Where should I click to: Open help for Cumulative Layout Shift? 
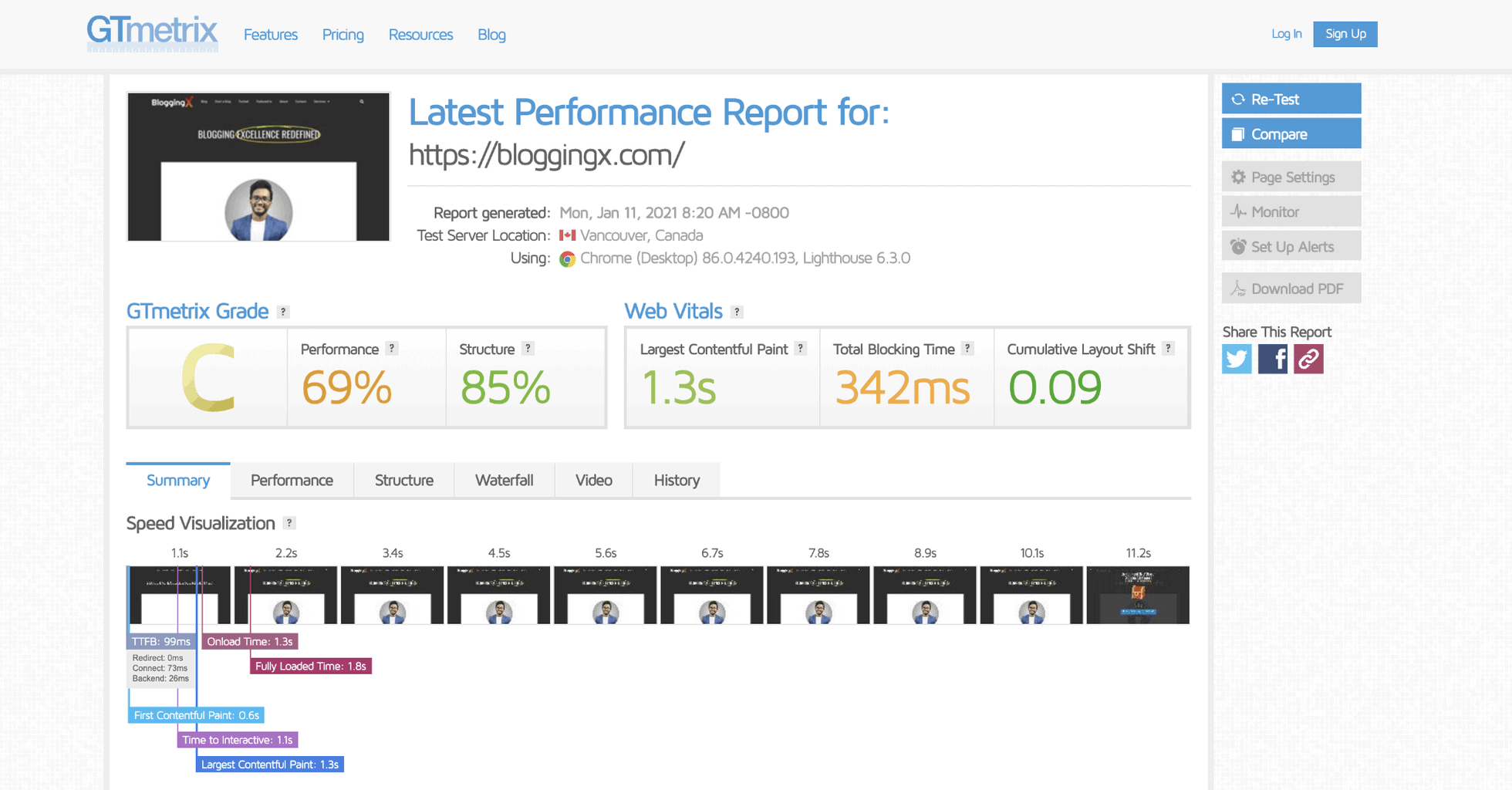click(x=1168, y=349)
